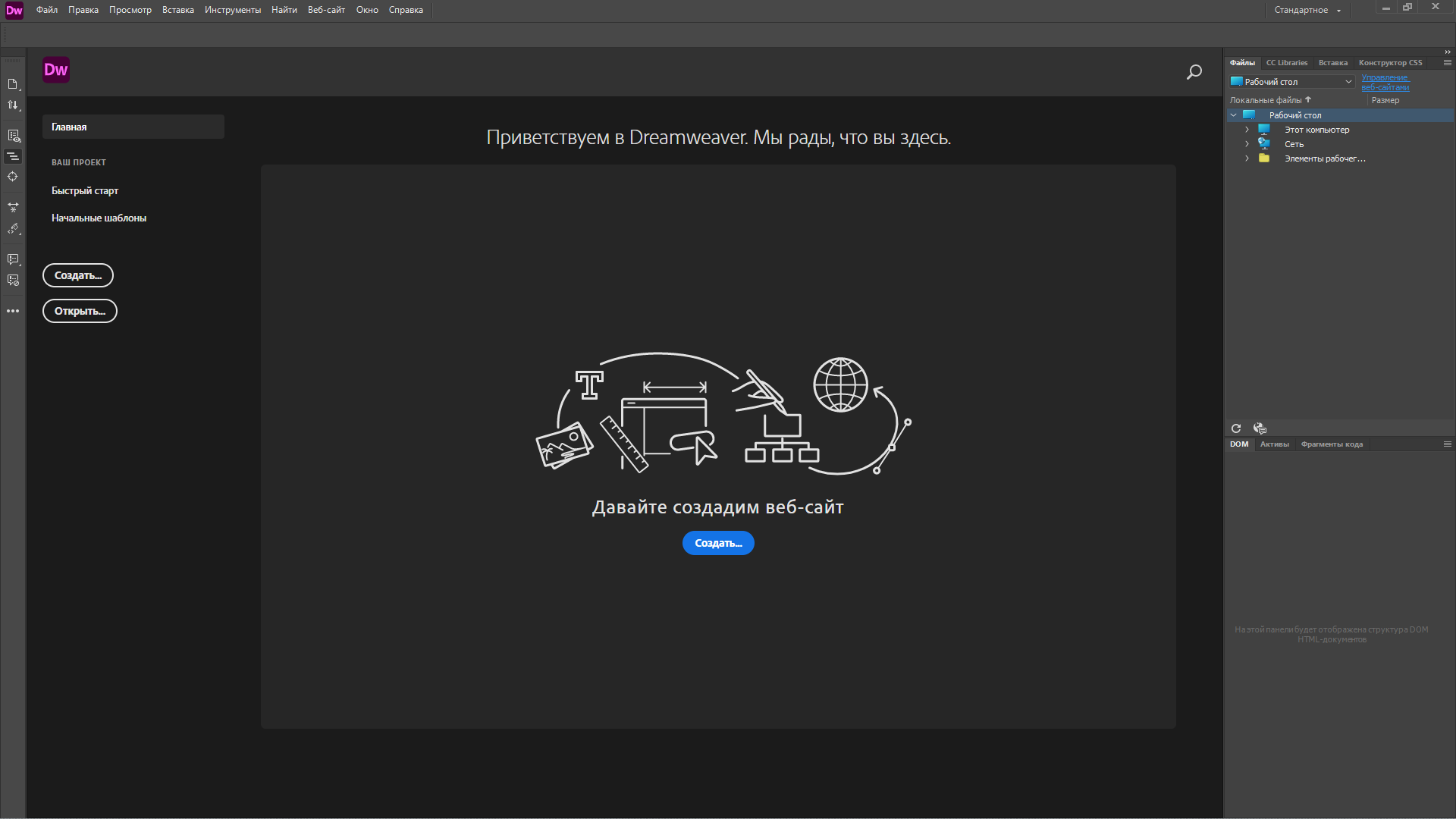Expand the Этот компьютер node
This screenshot has height=819, width=1456.
(x=1247, y=130)
